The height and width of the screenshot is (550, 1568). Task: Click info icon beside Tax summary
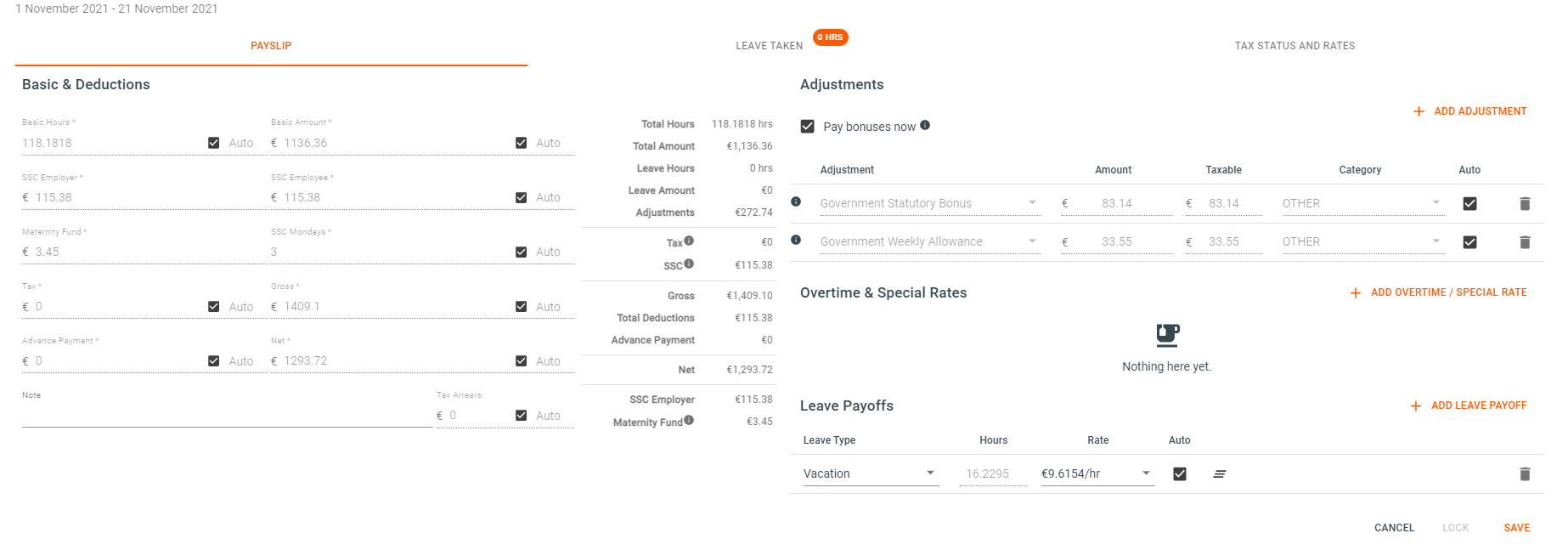coord(689,241)
